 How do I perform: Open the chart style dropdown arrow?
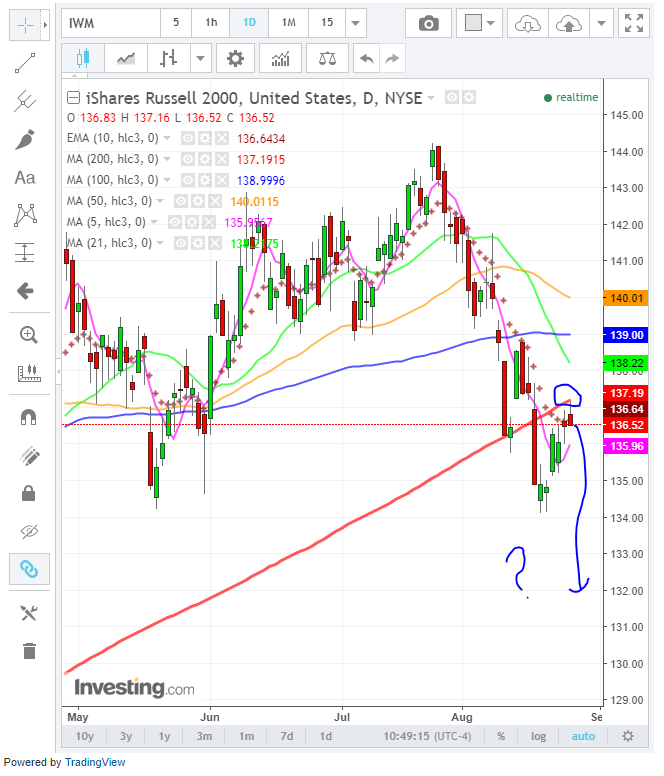[200, 58]
